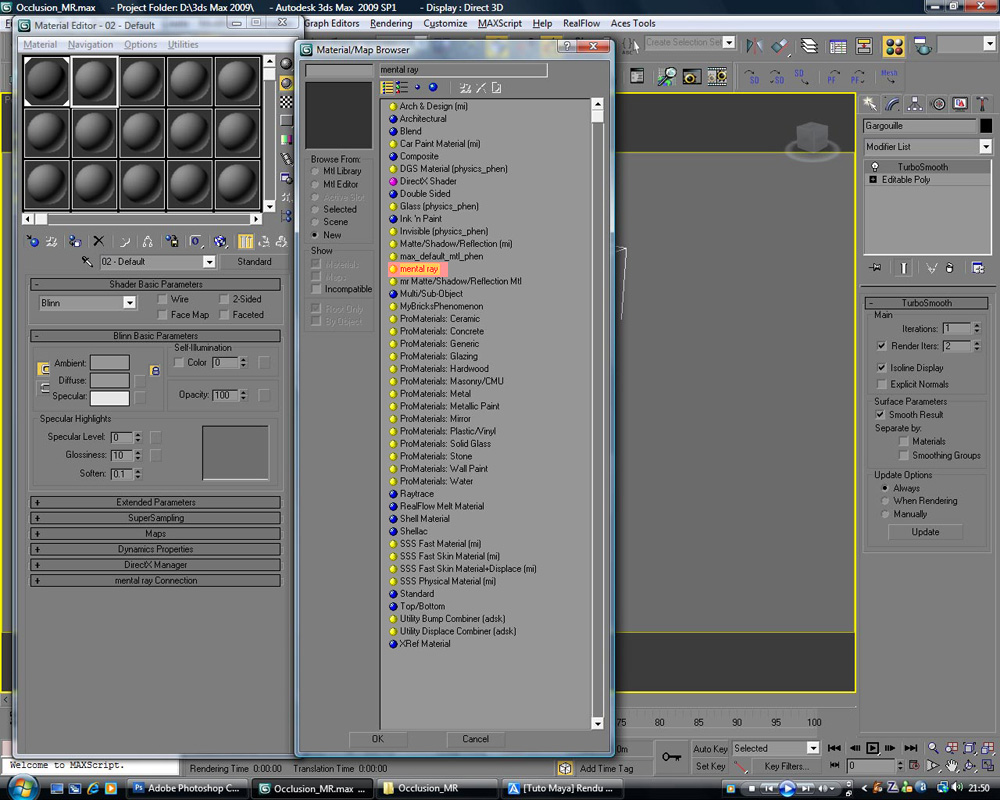This screenshot has width=1000, height=800.
Task: Click Pick Material from Object eyedropper
Action: [88, 262]
